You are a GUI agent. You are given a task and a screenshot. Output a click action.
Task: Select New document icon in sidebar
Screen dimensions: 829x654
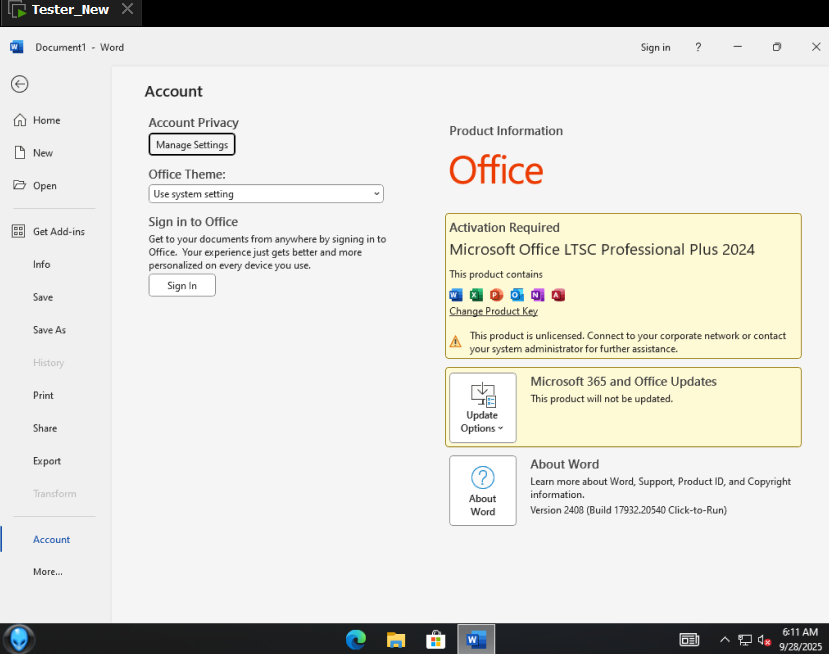click(20, 153)
